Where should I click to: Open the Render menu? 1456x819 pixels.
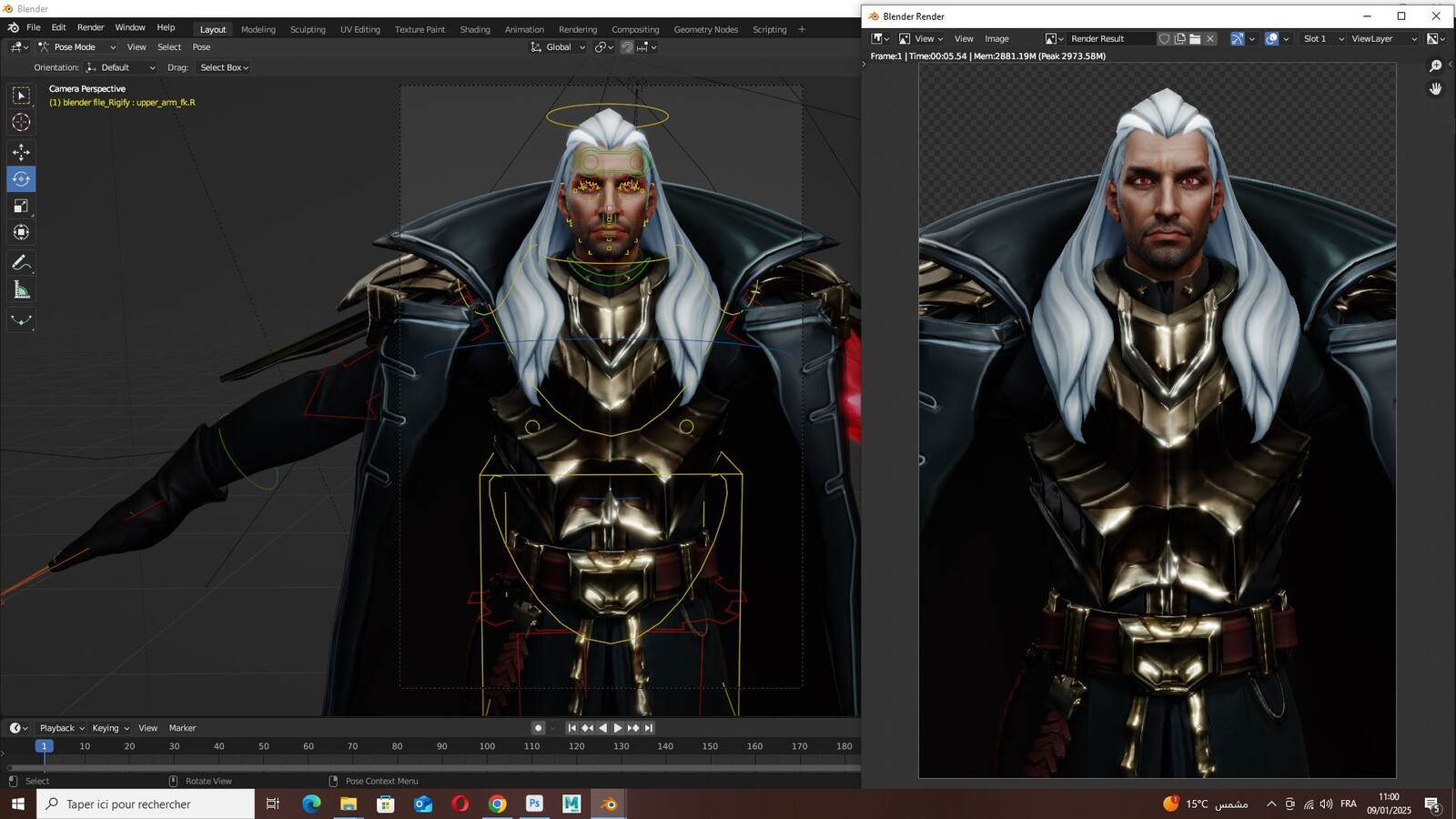point(90,28)
